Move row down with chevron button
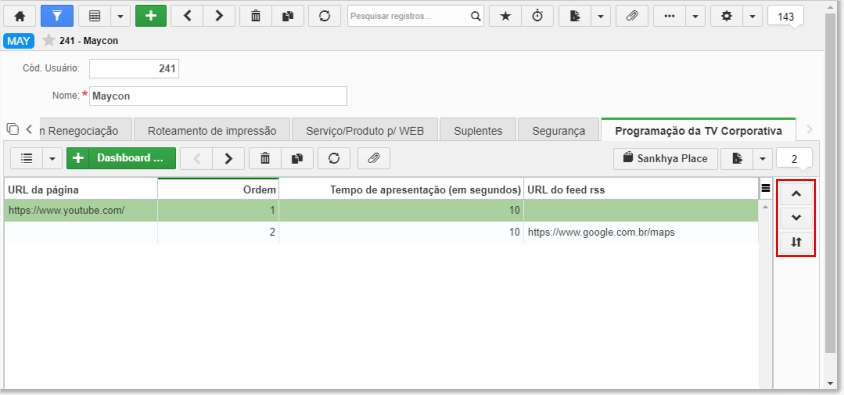The height and width of the screenshot is (395, 844). 796,218
